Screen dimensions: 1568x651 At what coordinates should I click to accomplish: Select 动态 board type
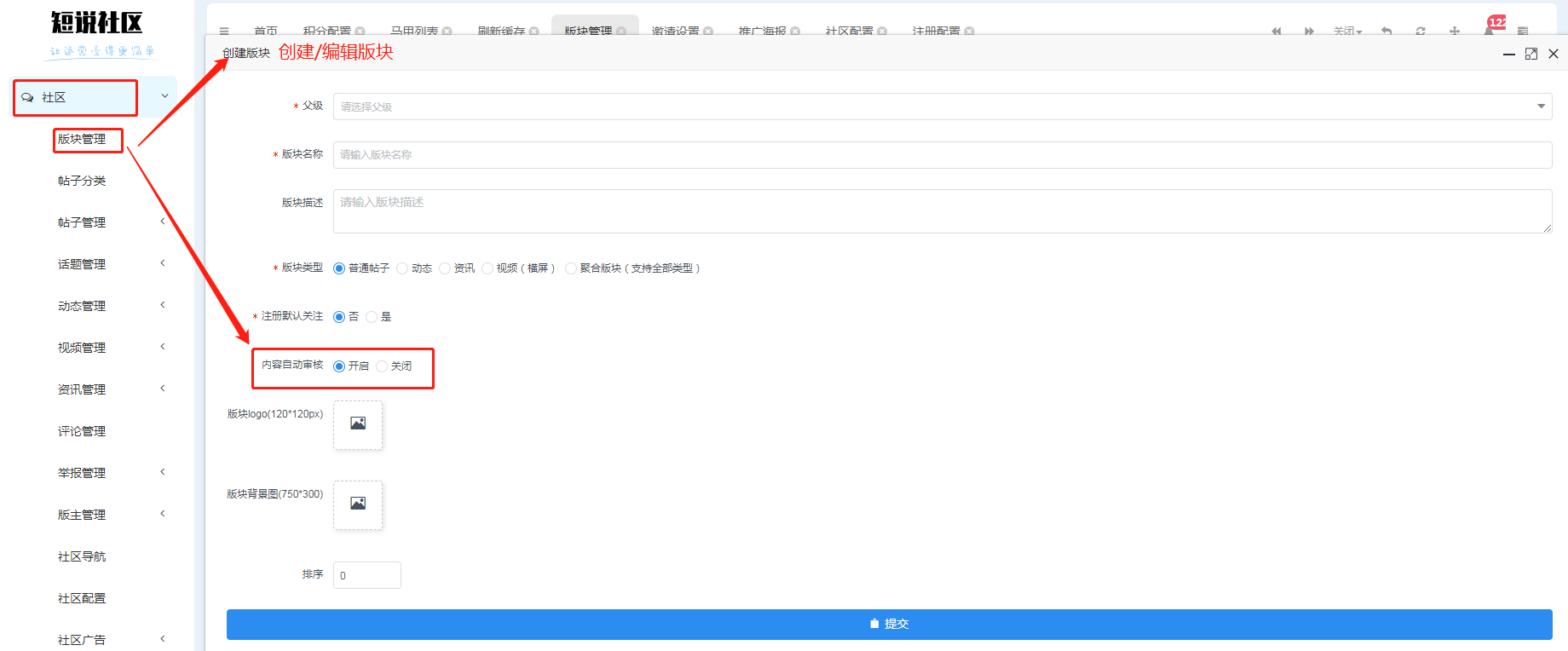402,268
